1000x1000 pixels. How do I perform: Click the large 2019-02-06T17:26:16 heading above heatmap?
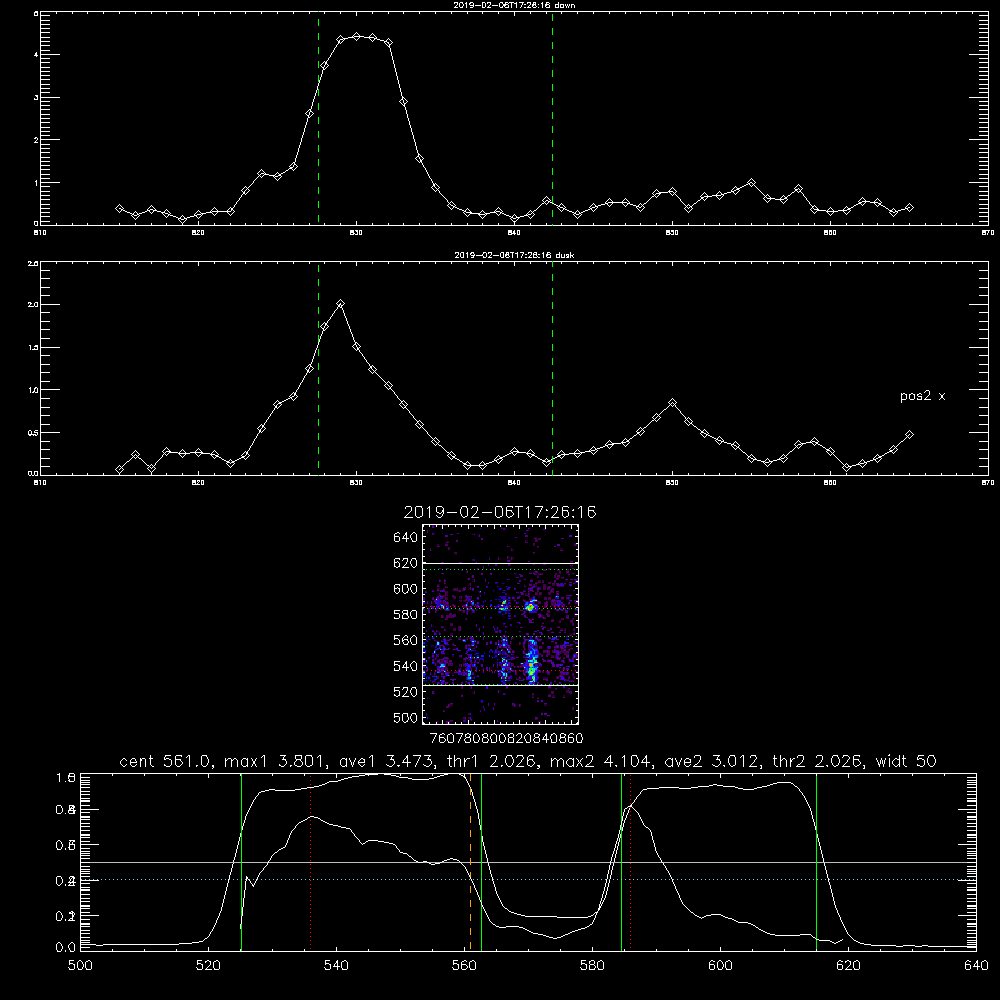pyautogui.click(x=500, y=512)
